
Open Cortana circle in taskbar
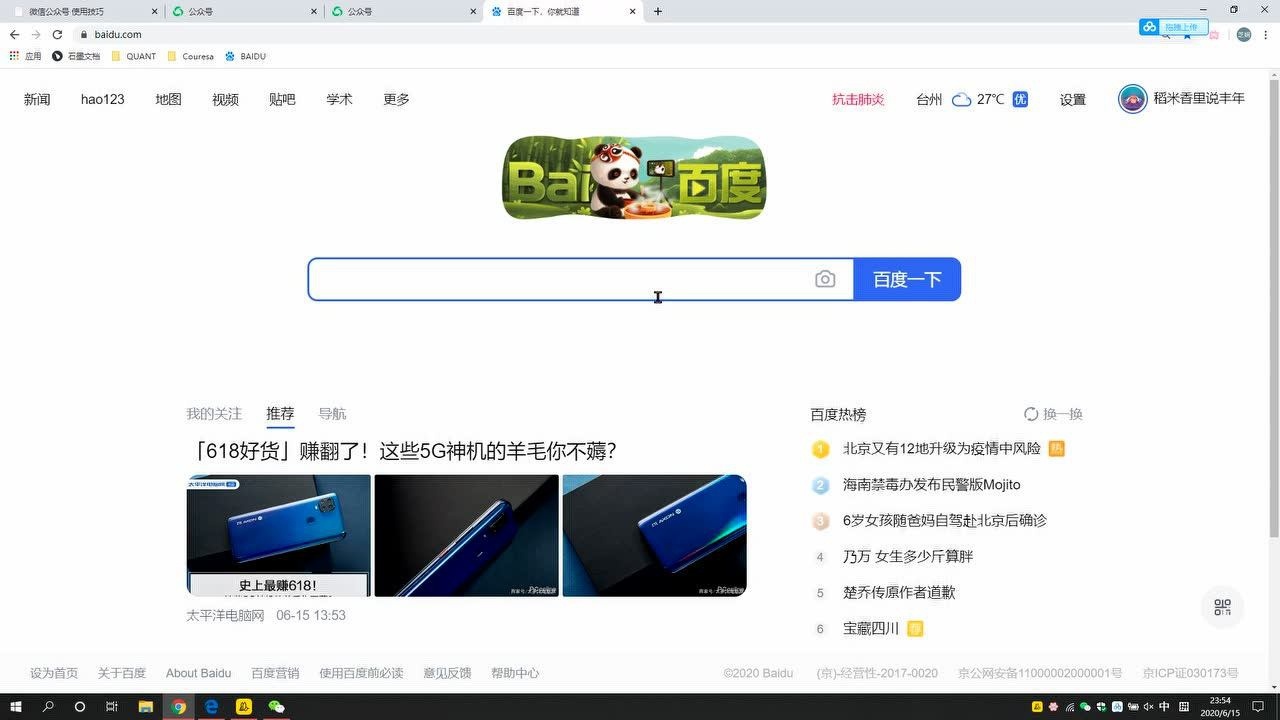(x=80, y=707)
